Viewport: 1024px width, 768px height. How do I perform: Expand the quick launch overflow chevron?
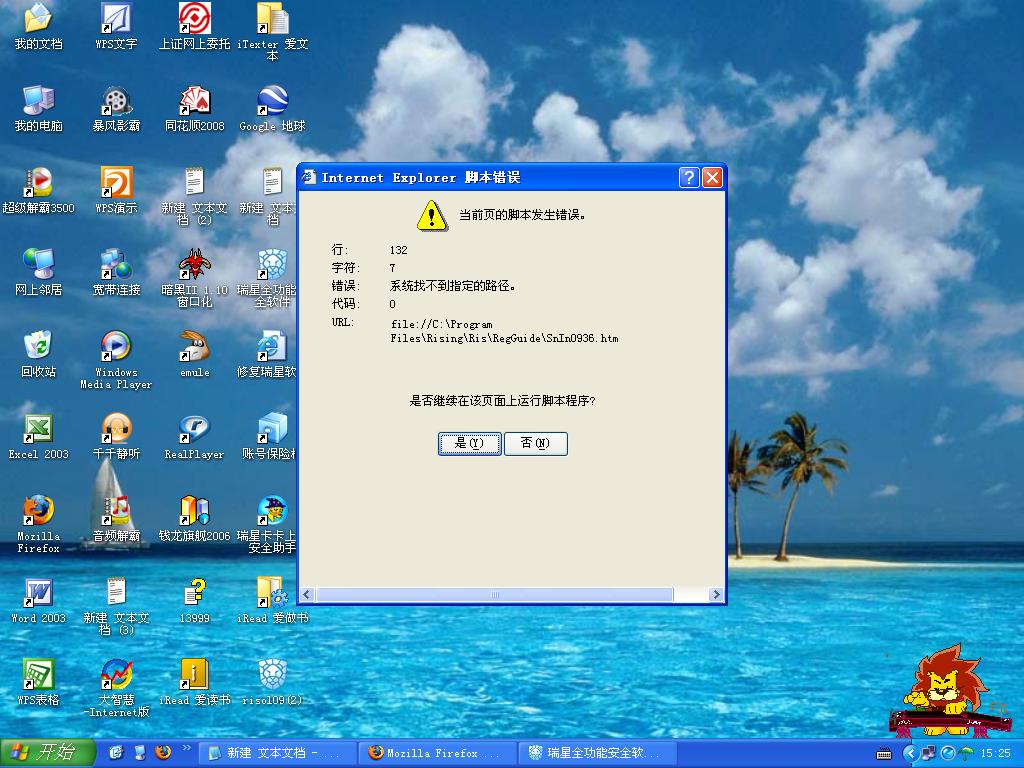[x=186, y=748]
